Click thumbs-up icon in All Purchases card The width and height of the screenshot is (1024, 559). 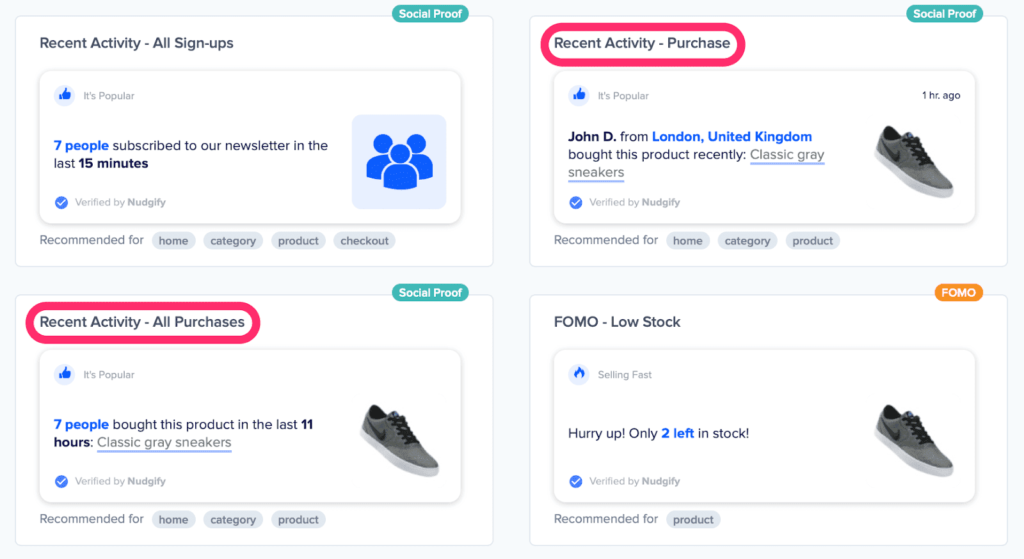65,374
